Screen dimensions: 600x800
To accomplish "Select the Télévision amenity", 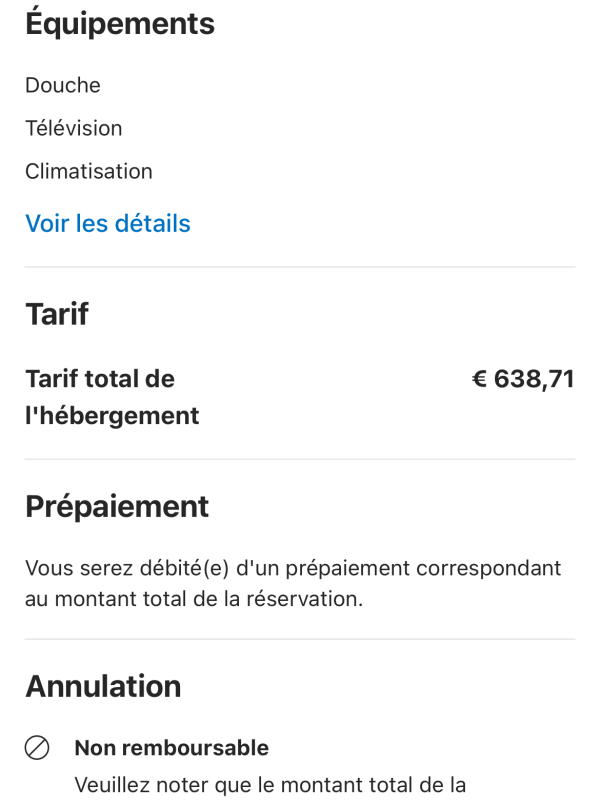I will tap(74, 128).
